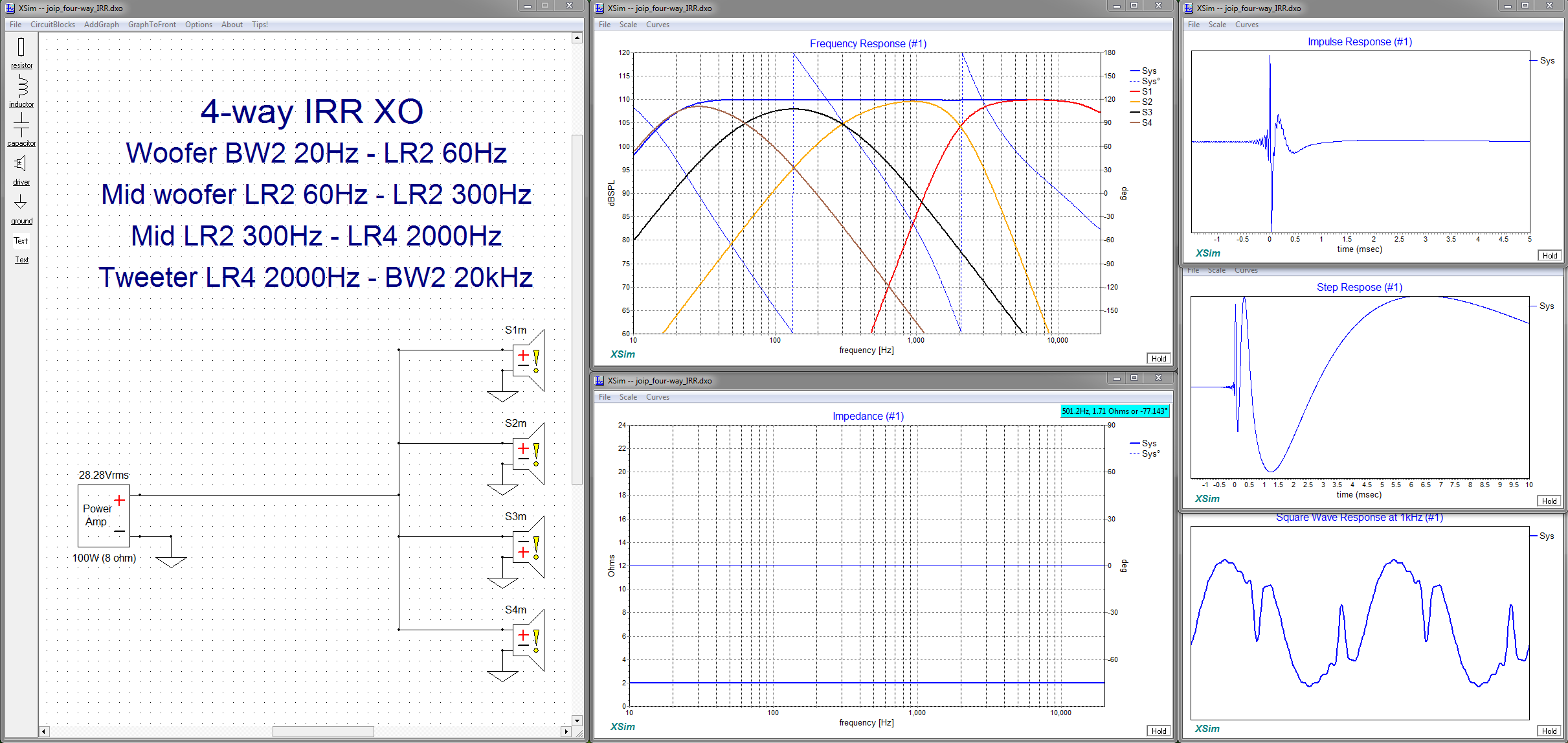The width and height of the screenshot is (1568, 743).
Task: Open the Tips! menu
Action: pos(260,25)
